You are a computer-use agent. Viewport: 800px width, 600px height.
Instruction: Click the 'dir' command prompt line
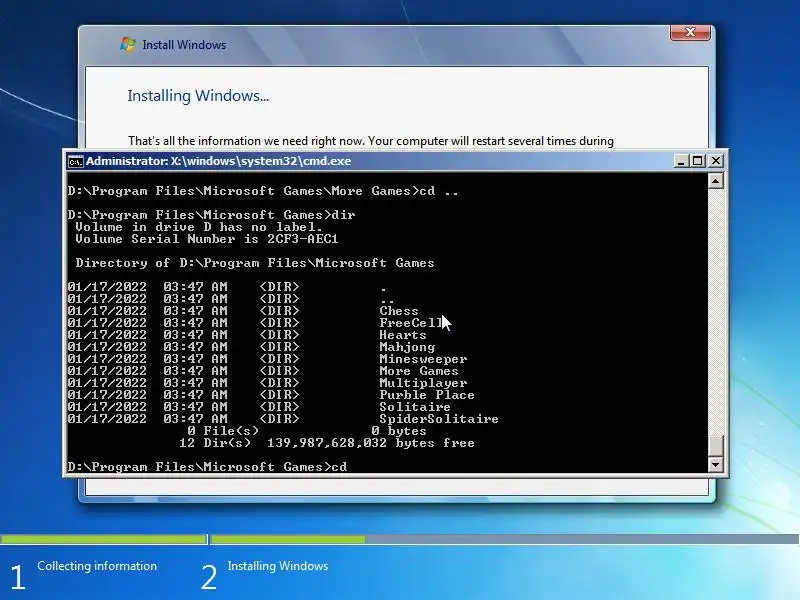pyautogui.click(x=211, y=215)
